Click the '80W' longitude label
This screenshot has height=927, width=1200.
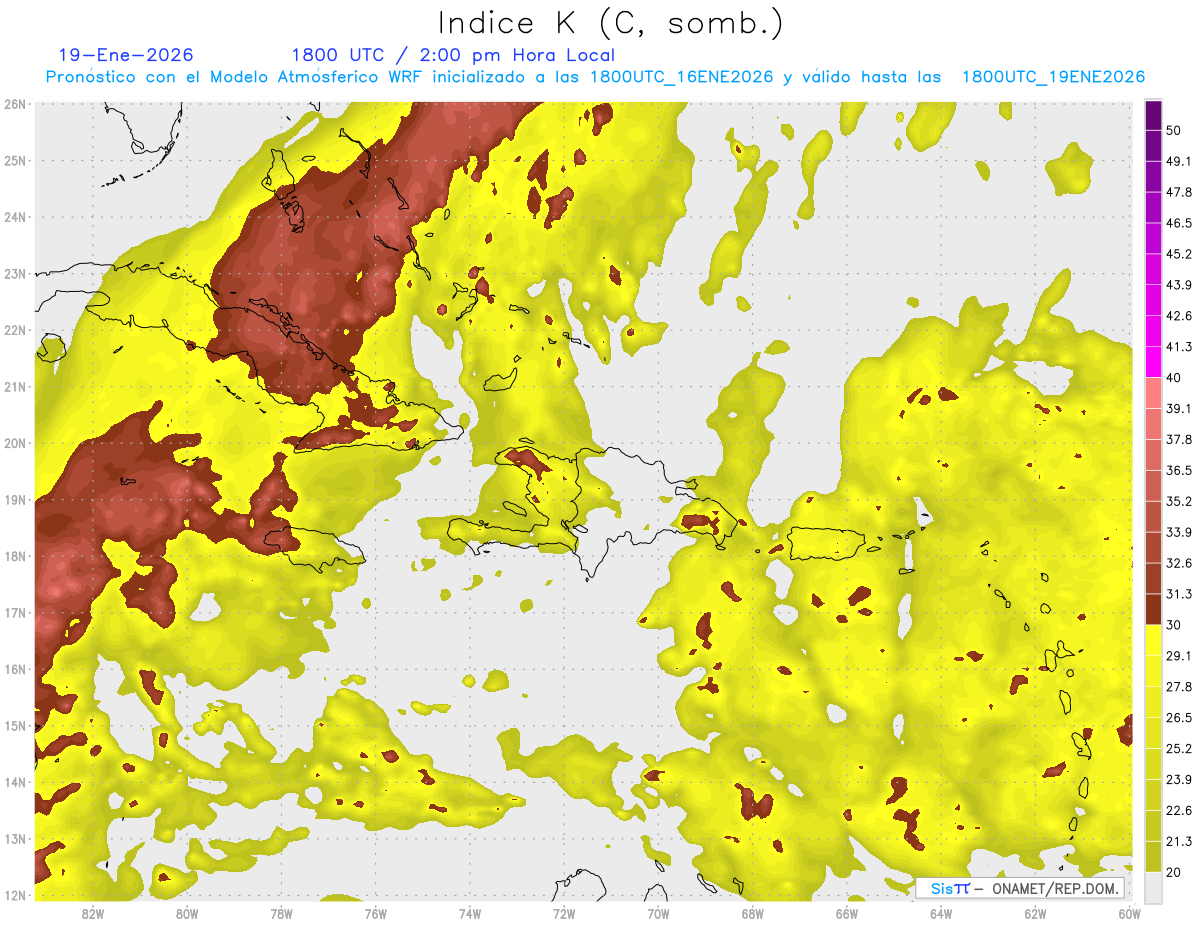pos(187,913)
